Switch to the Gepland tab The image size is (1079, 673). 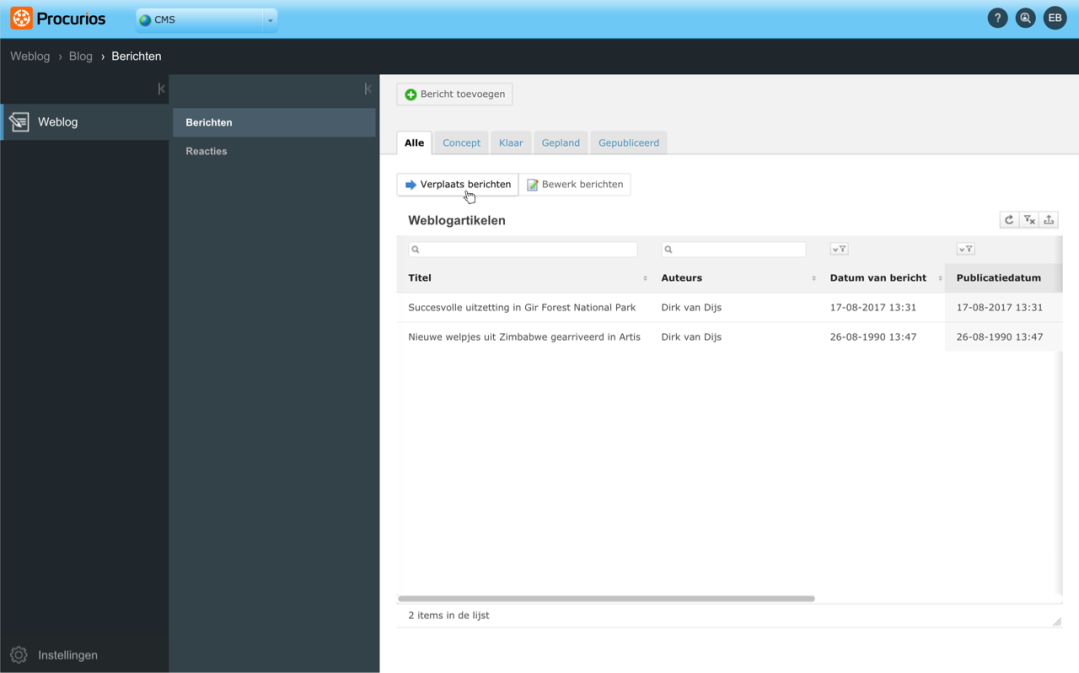[x=560, y=143]
